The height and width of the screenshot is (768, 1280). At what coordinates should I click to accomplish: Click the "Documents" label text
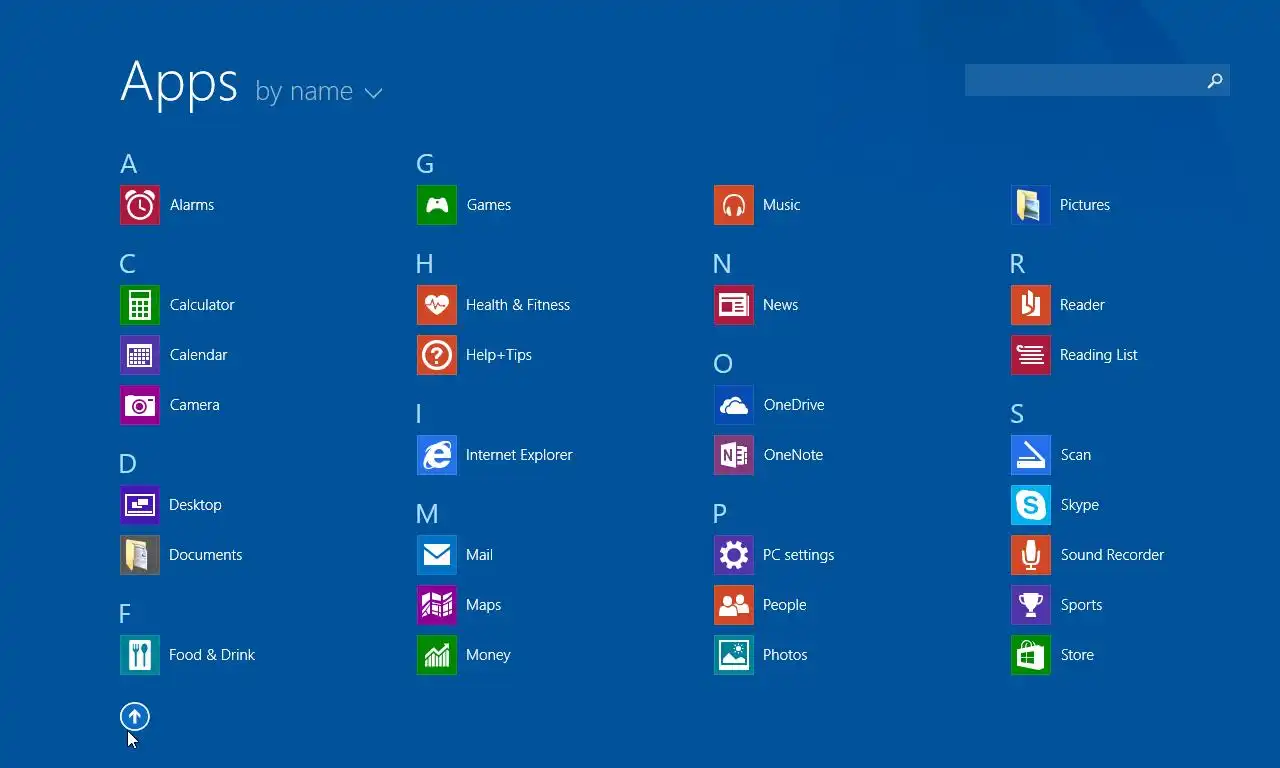click(x=206, y=555)
